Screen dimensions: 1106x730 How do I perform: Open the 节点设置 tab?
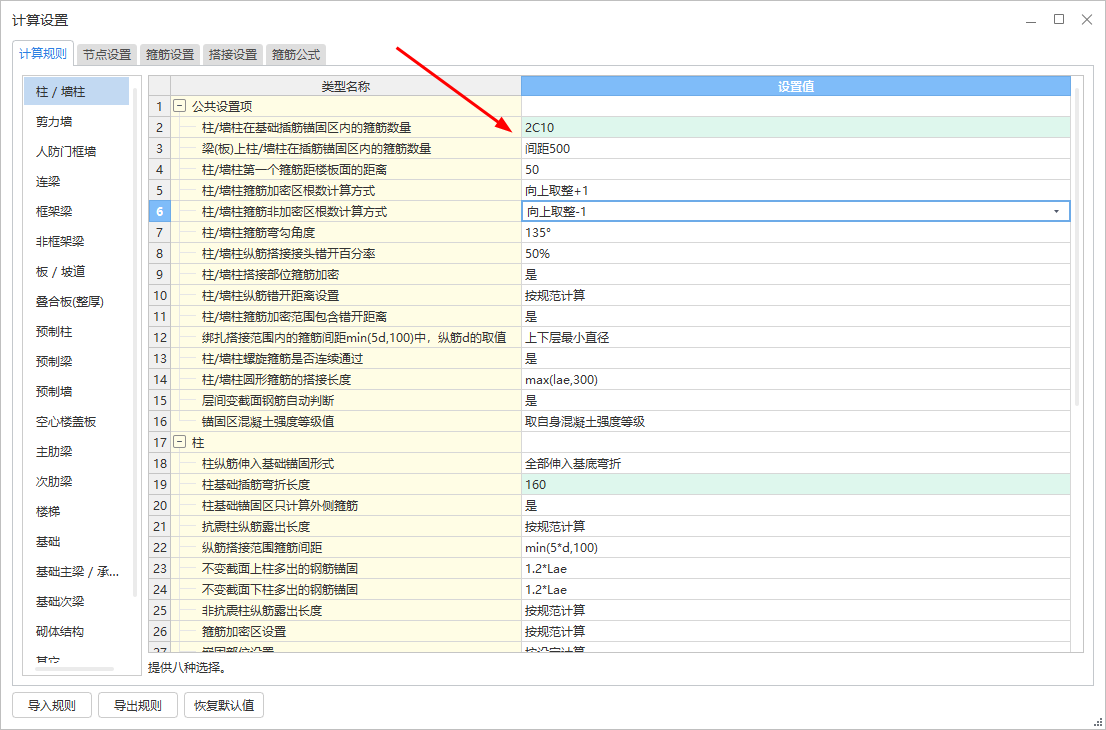[107, 54]
